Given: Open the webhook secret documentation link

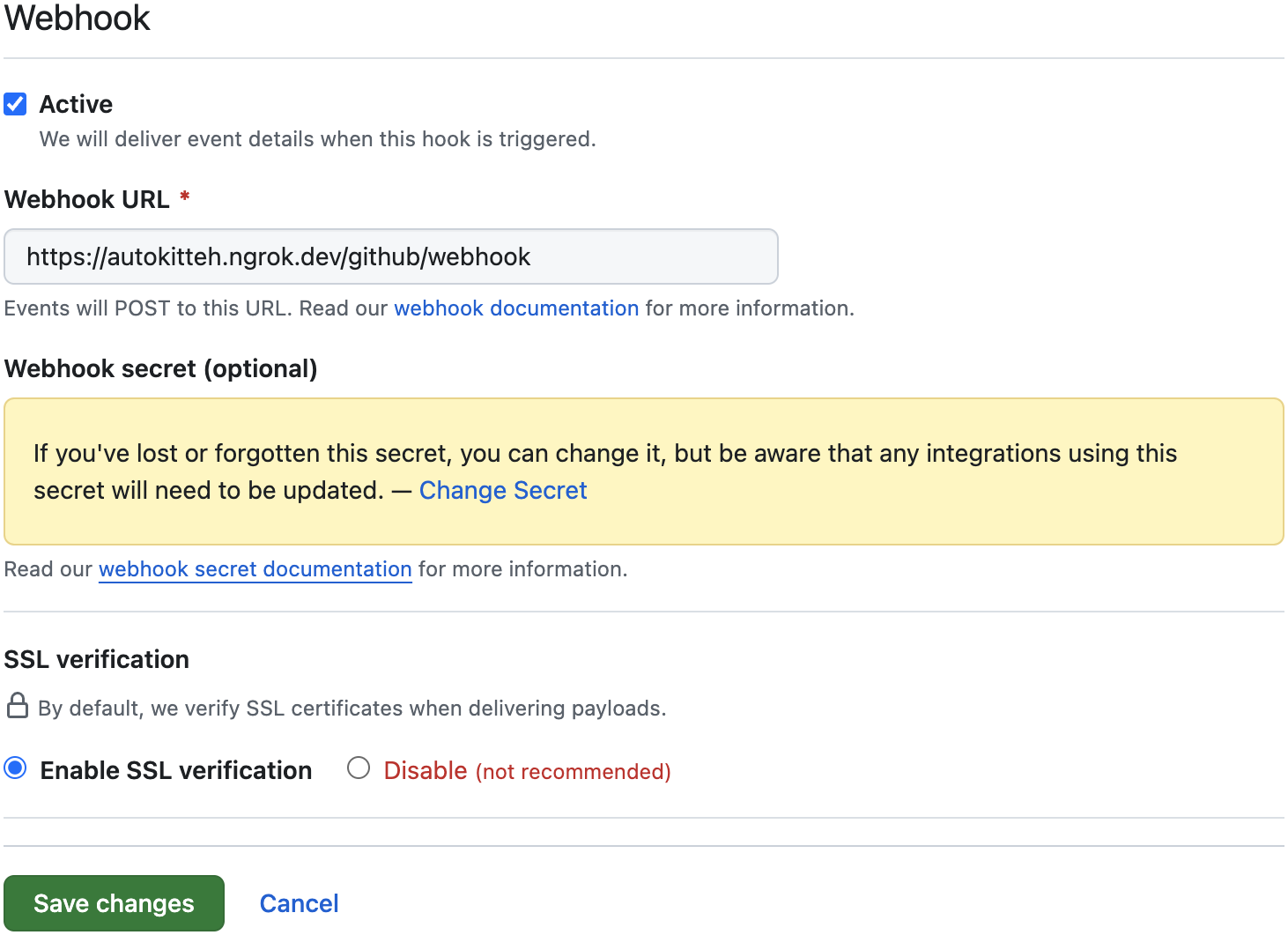Looking at the screenshot, I should point(255,569).
